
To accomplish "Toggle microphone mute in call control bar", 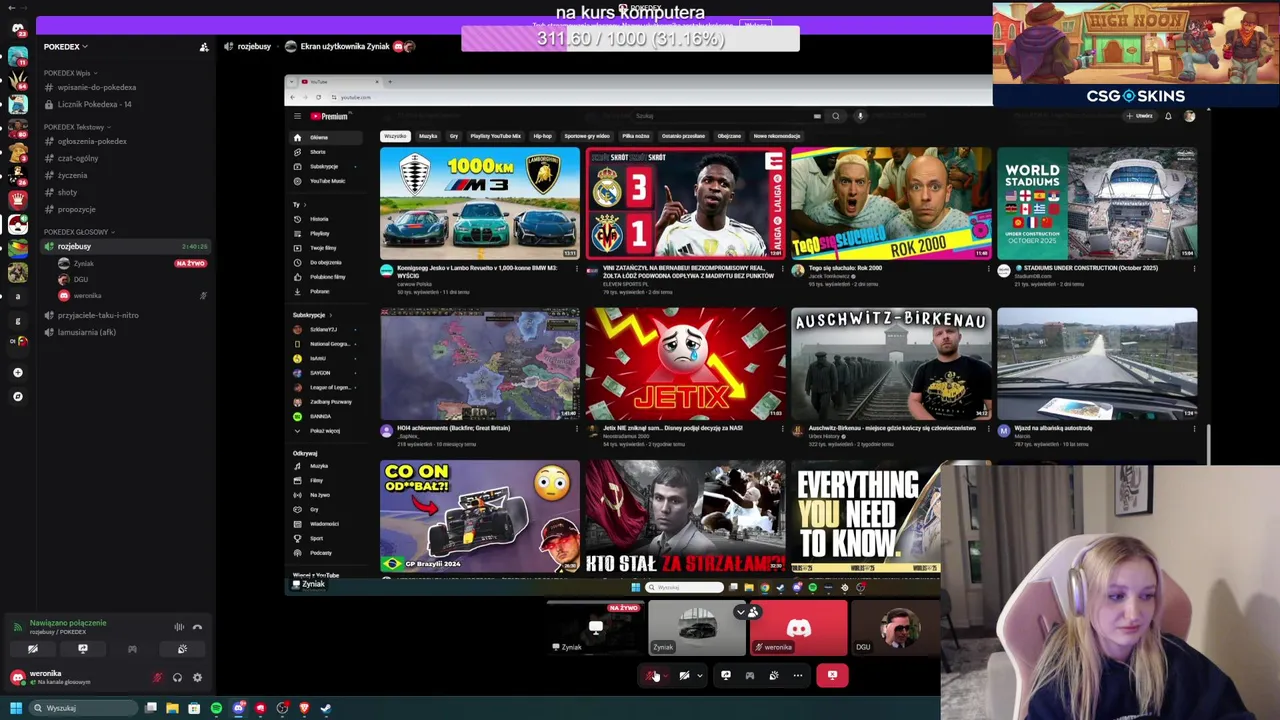I will point(652,676).
